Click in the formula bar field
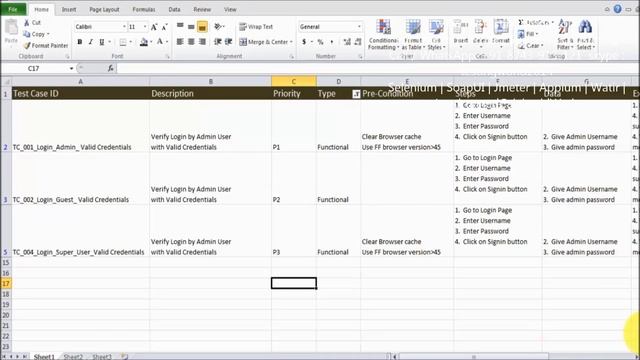 click(378, 69)
